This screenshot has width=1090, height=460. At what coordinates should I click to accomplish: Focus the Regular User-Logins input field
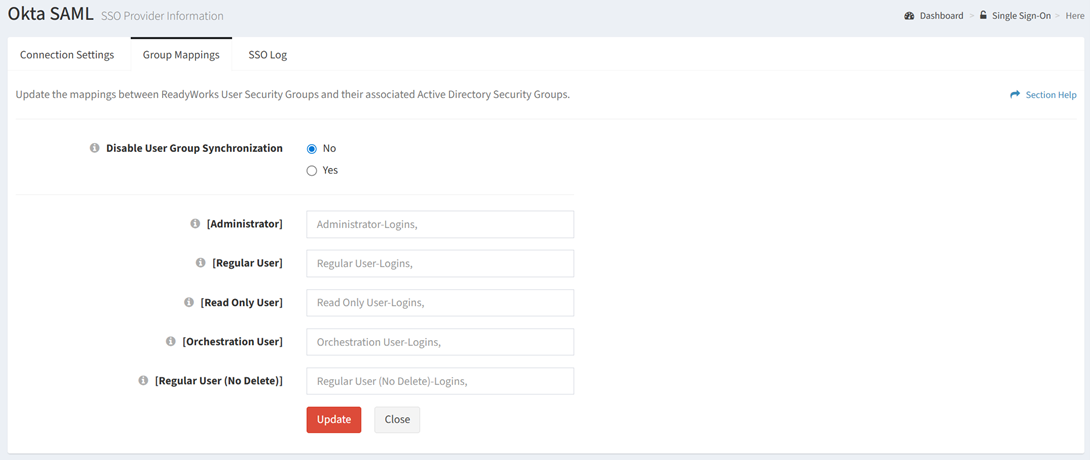click(440, 264)
